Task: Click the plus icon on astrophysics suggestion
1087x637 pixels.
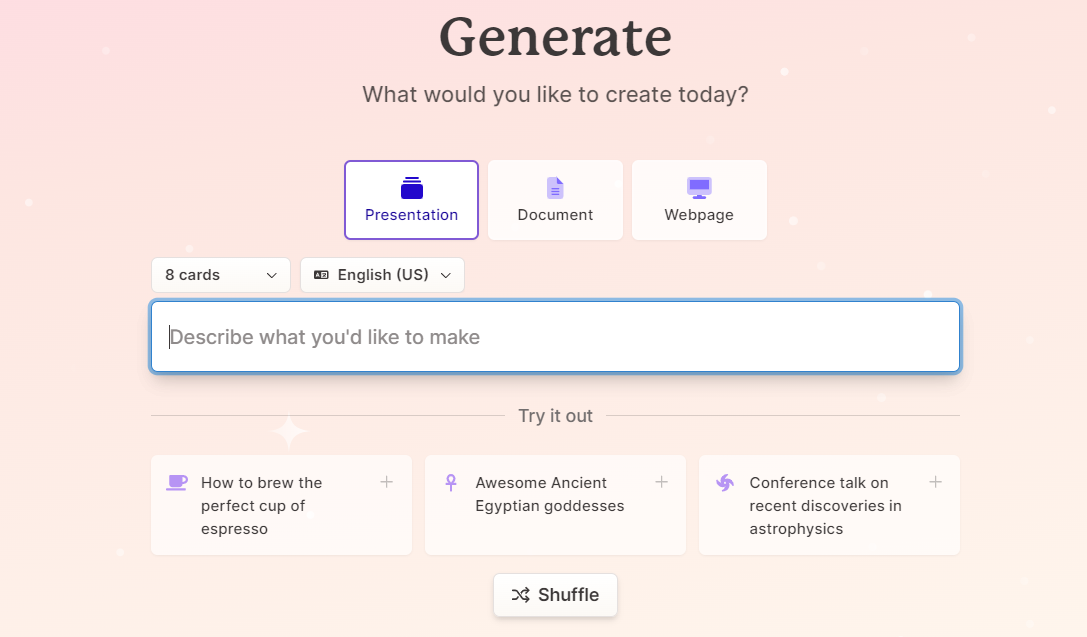Action: point(935,482)
